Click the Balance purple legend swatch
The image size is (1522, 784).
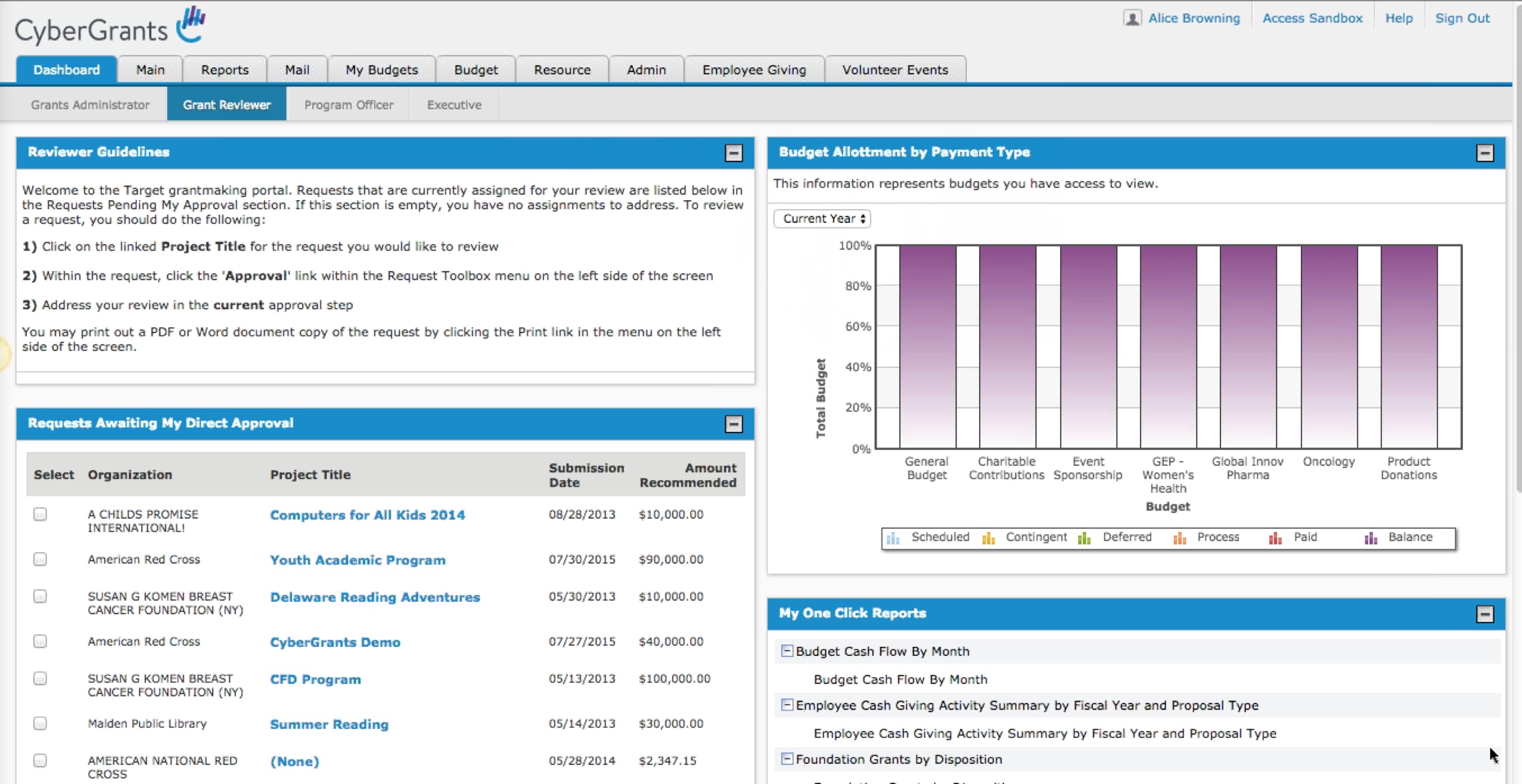coord(1370,538)
